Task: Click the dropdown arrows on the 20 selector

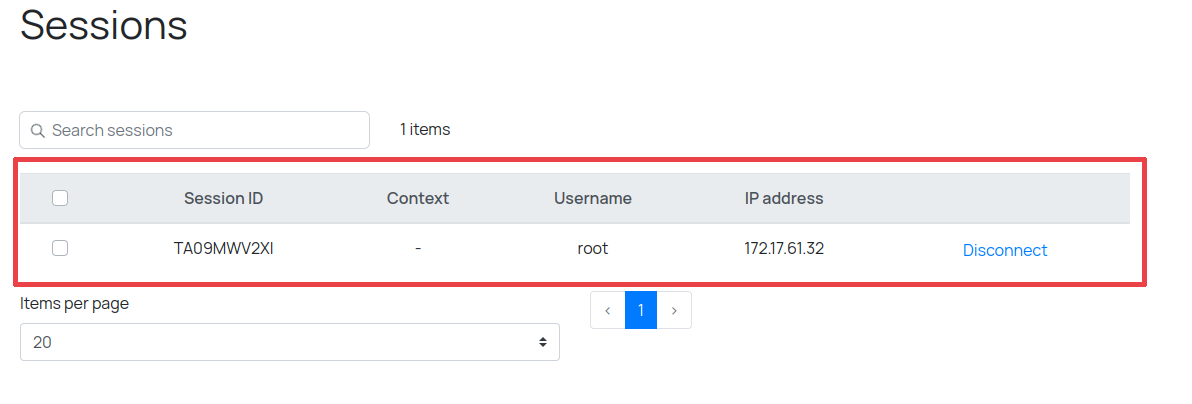Action: point(543,342)
